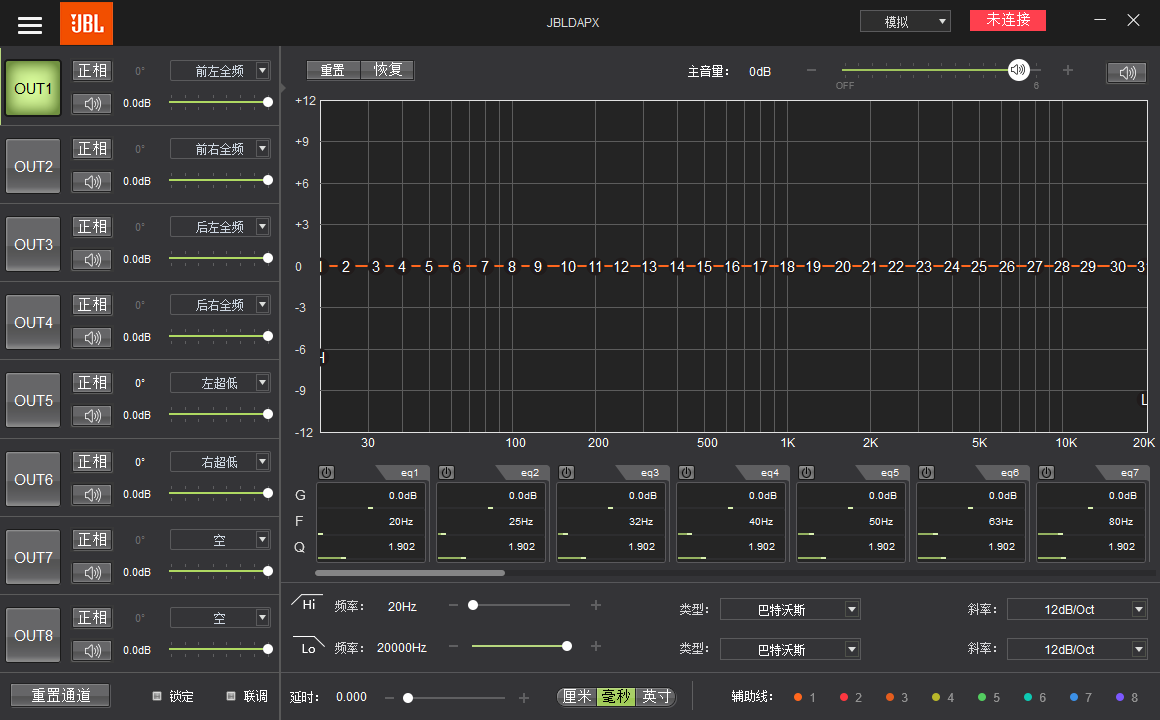Toggle the 锁定 lock checkbox
Viewport: 1160px width, 720px height.
click(x=157, y=696)
